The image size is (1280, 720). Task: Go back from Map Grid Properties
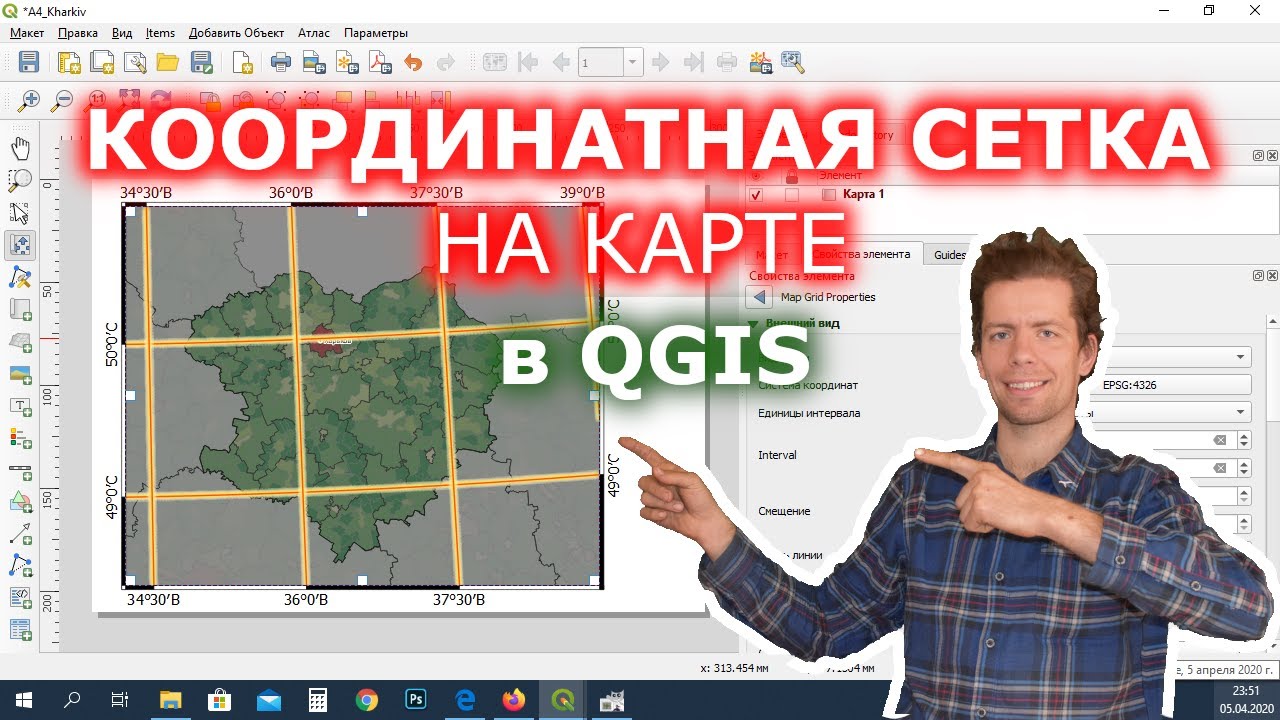760,297
